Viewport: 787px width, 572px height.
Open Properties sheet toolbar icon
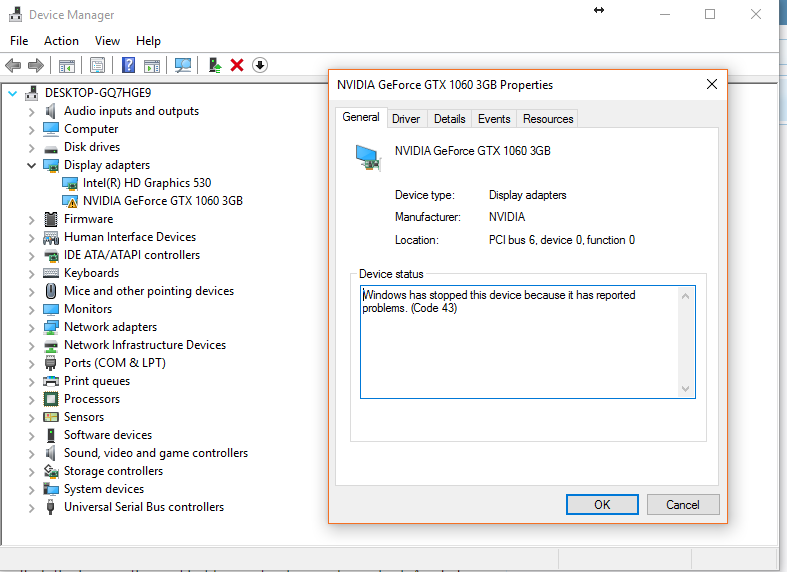(x=97, y=65)
